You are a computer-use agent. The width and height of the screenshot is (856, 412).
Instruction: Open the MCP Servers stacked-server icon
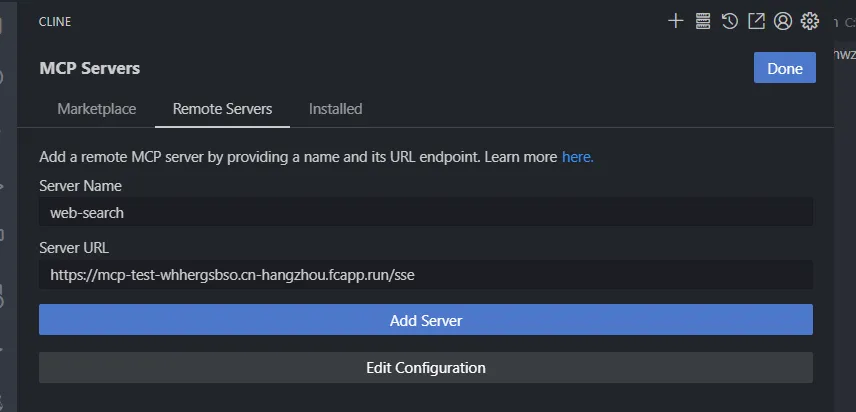click(702, 21)
